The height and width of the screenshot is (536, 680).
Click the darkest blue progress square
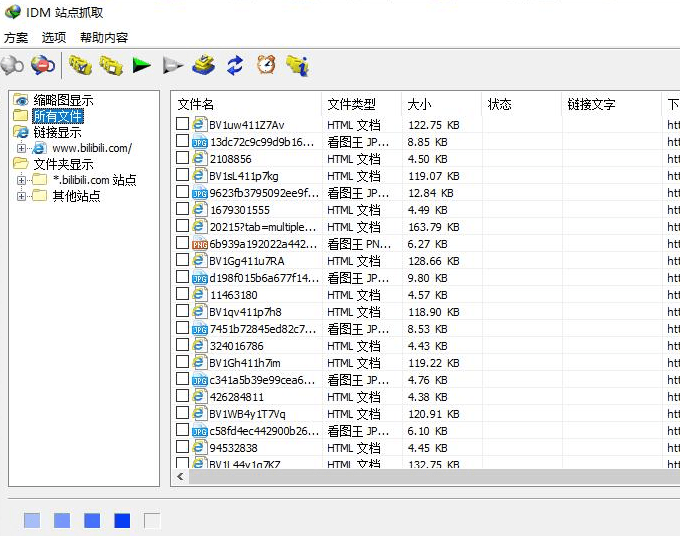click(x=122, y=520)
